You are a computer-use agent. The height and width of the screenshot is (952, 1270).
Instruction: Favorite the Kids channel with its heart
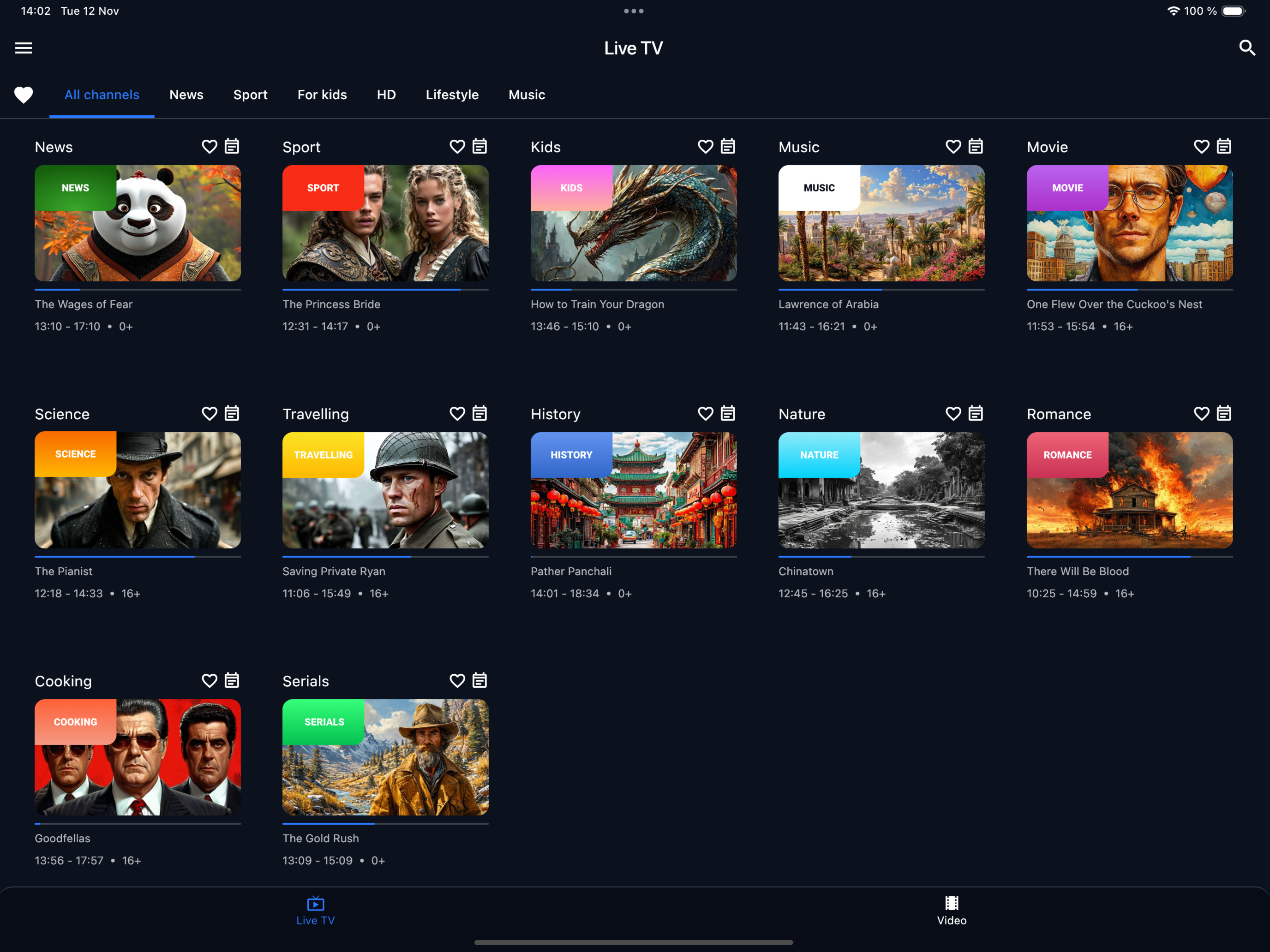click(x=706, y=147)
